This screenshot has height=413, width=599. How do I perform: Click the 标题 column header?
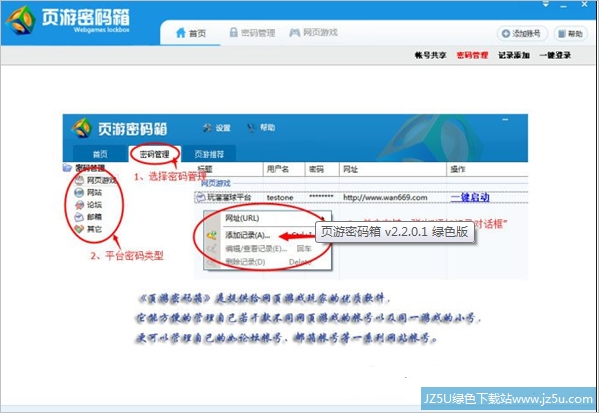tap(228, 169)
